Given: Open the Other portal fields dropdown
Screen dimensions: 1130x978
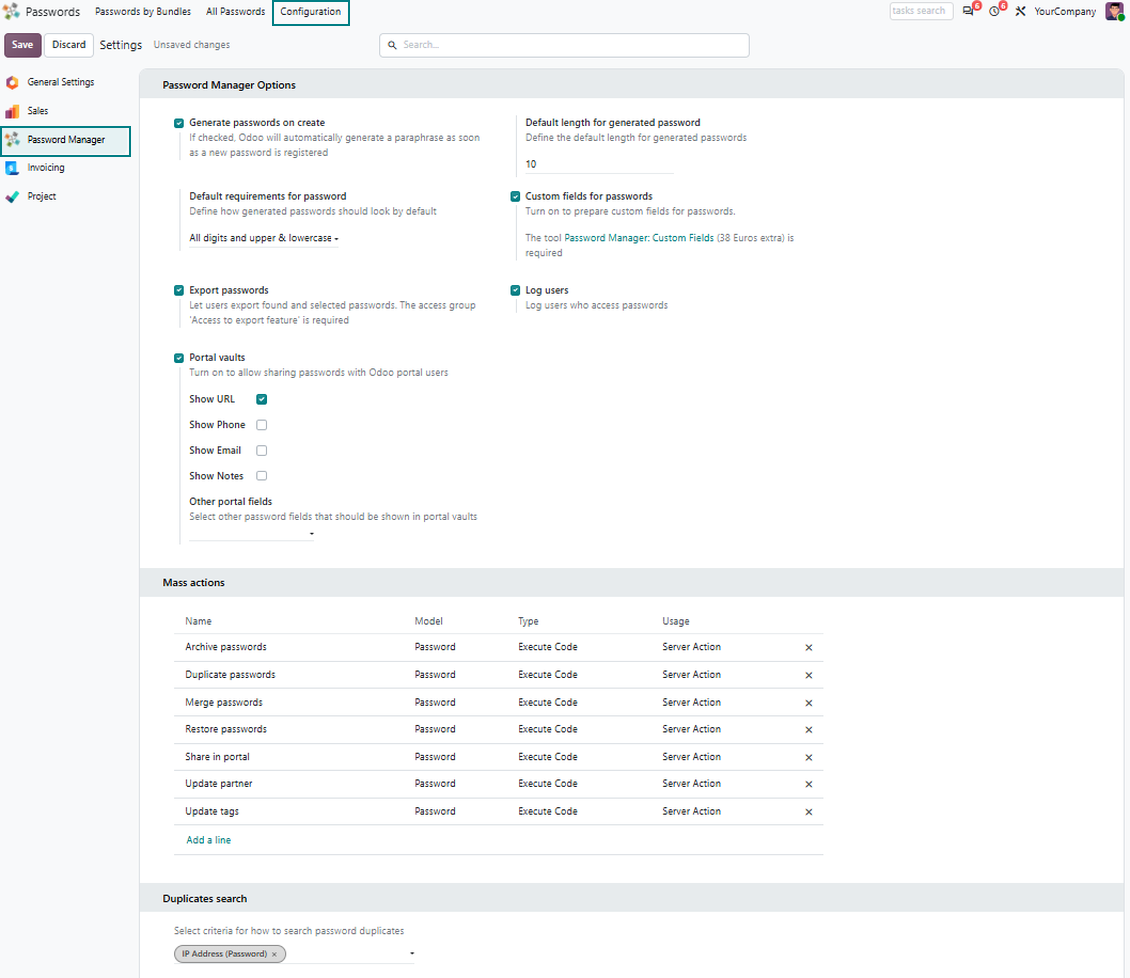Looking at the screenshot, I should [x=252, y=533].
